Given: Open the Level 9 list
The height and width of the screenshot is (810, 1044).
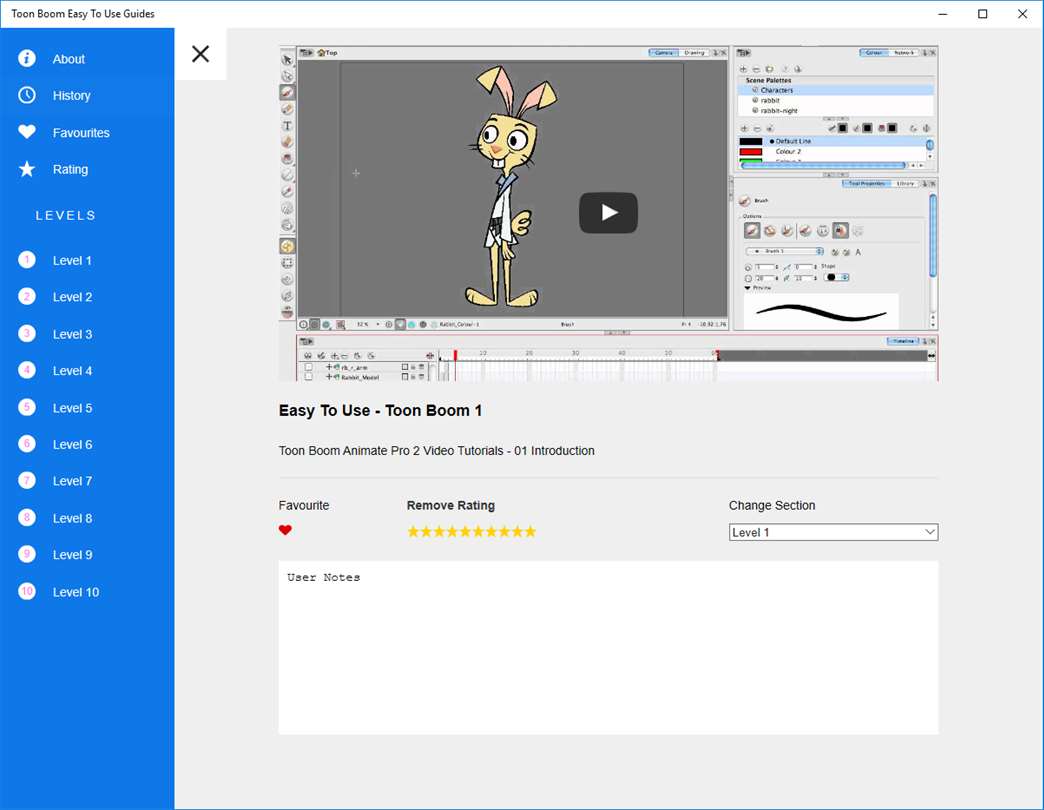Looking at the screenshot, I should 72,554.
